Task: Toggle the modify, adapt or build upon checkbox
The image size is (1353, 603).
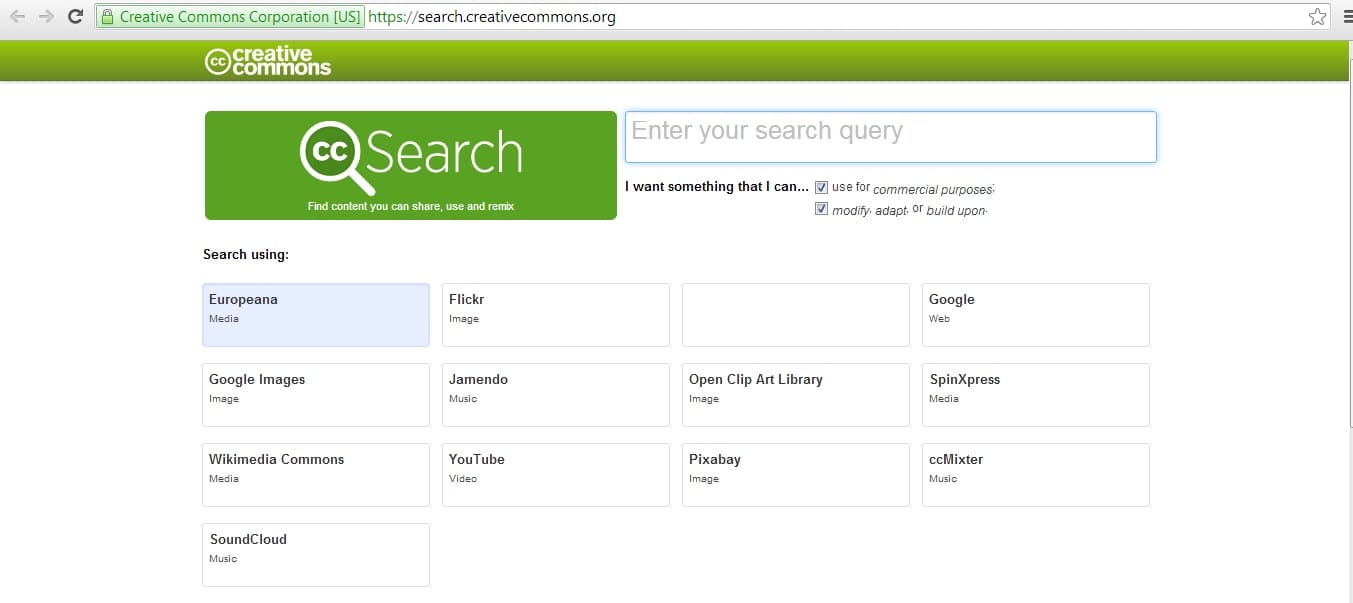Action: [x=822, y=209]
